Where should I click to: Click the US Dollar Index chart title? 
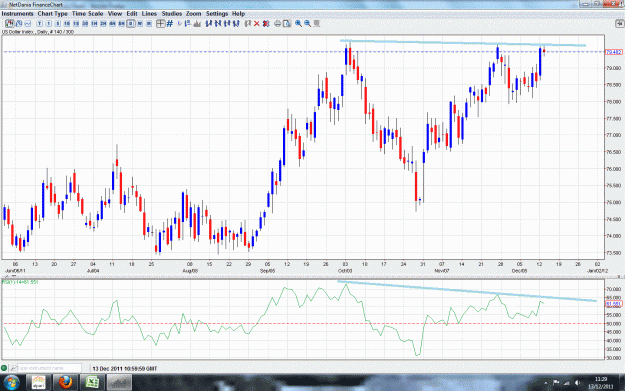(x=38, y=32)
